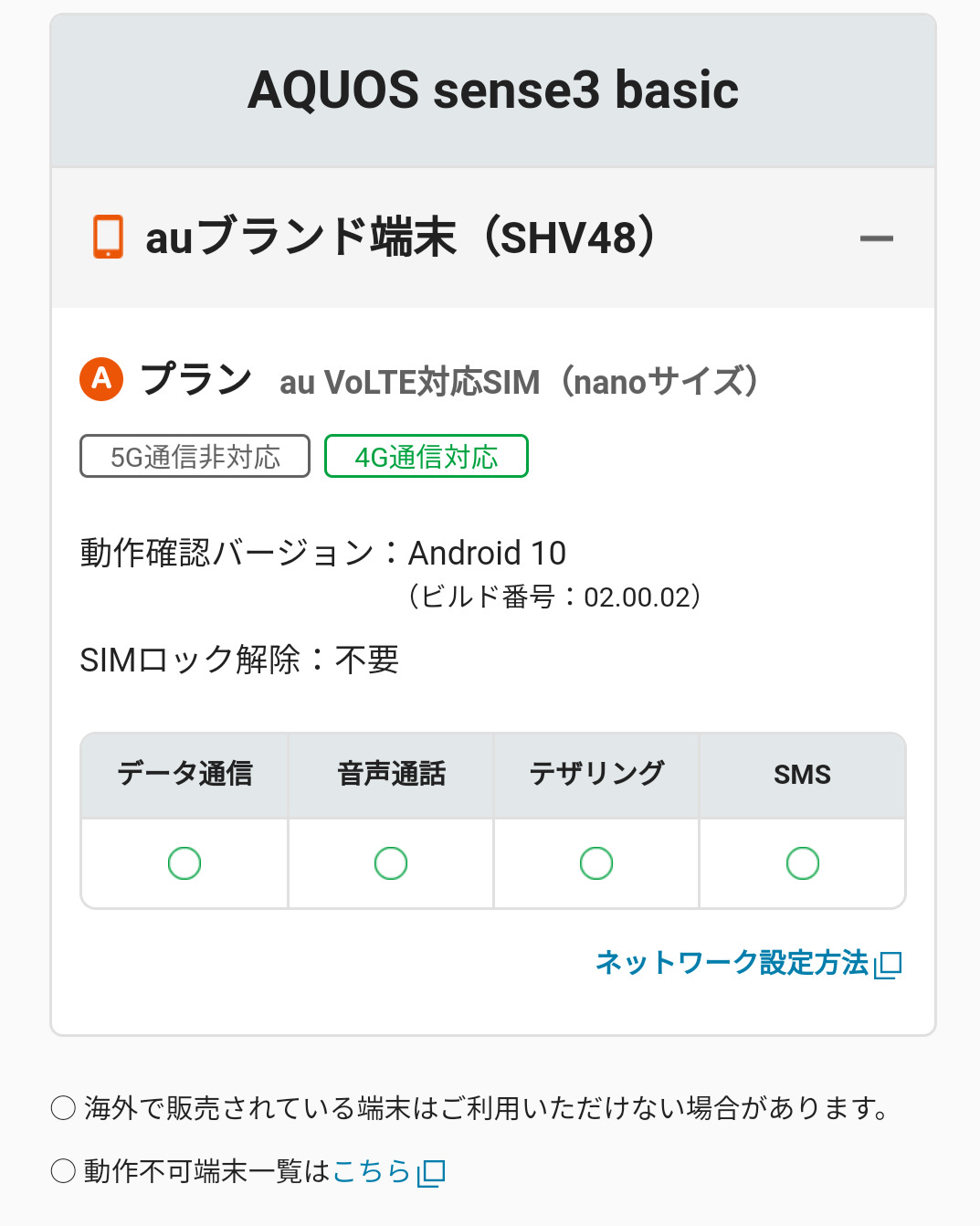Click external-link icon next to こちら
The width and height of the screenshot is (980, 1226).
click(431, 1173)
